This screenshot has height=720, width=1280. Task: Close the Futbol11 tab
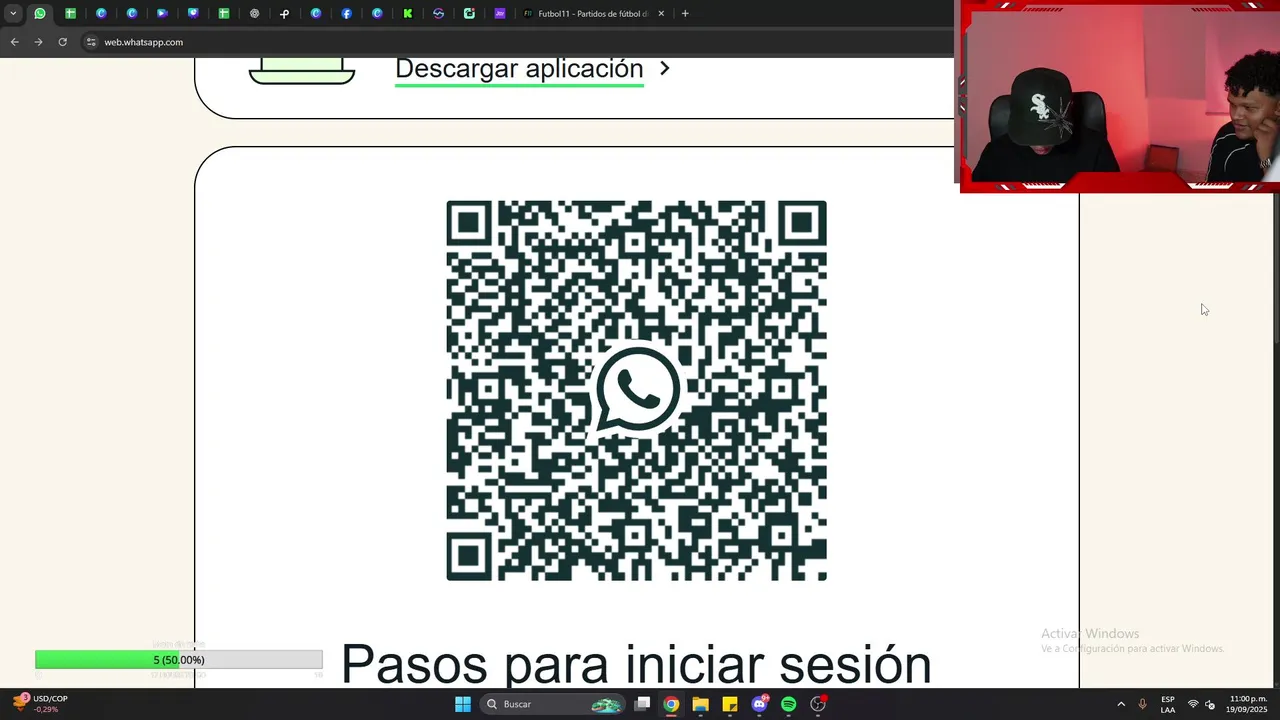pos(661,14)
